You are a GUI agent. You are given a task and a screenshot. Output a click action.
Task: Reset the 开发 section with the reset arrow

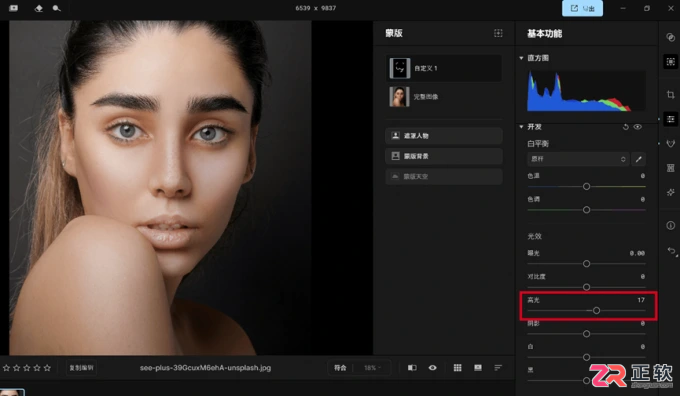(625, 127)
